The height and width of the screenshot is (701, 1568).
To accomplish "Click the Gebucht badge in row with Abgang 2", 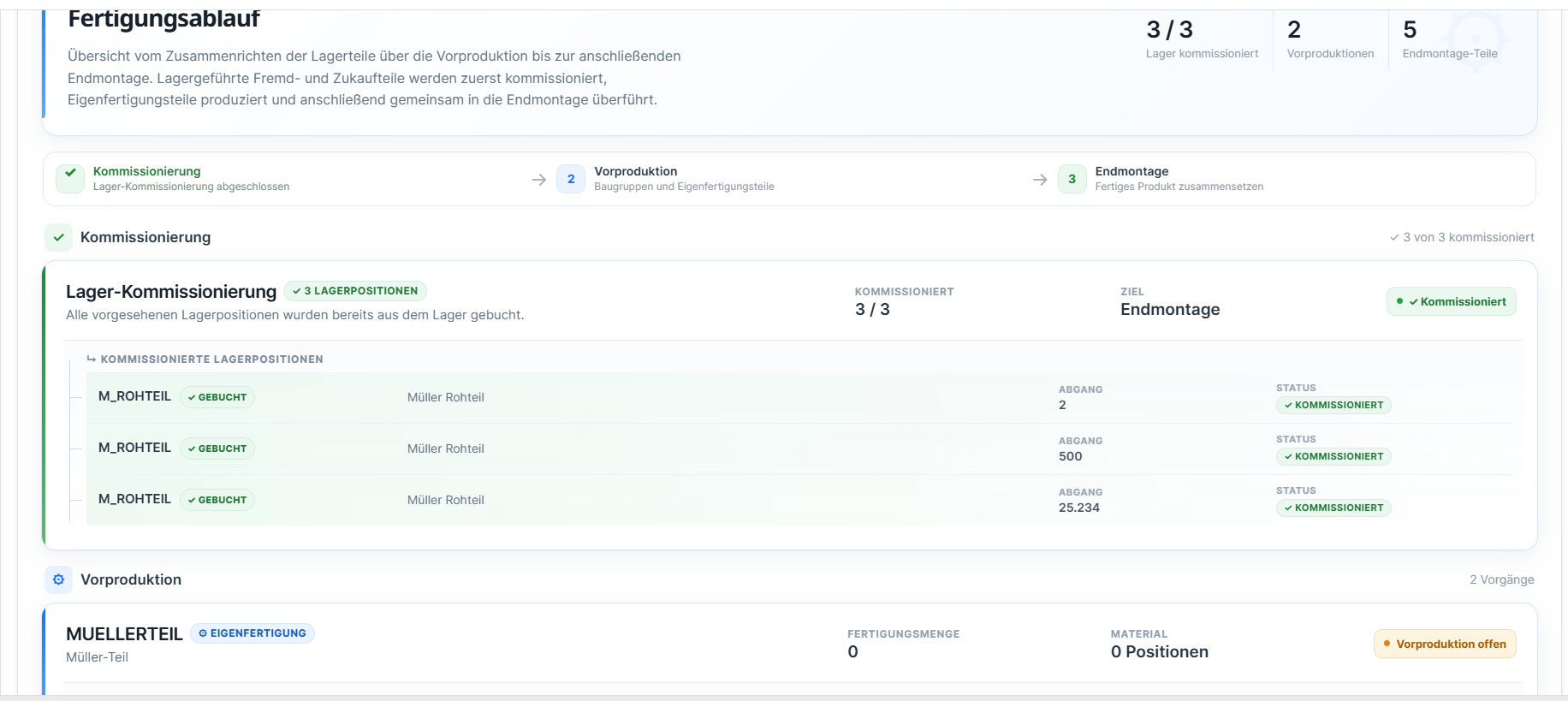I will pos(217,397).
